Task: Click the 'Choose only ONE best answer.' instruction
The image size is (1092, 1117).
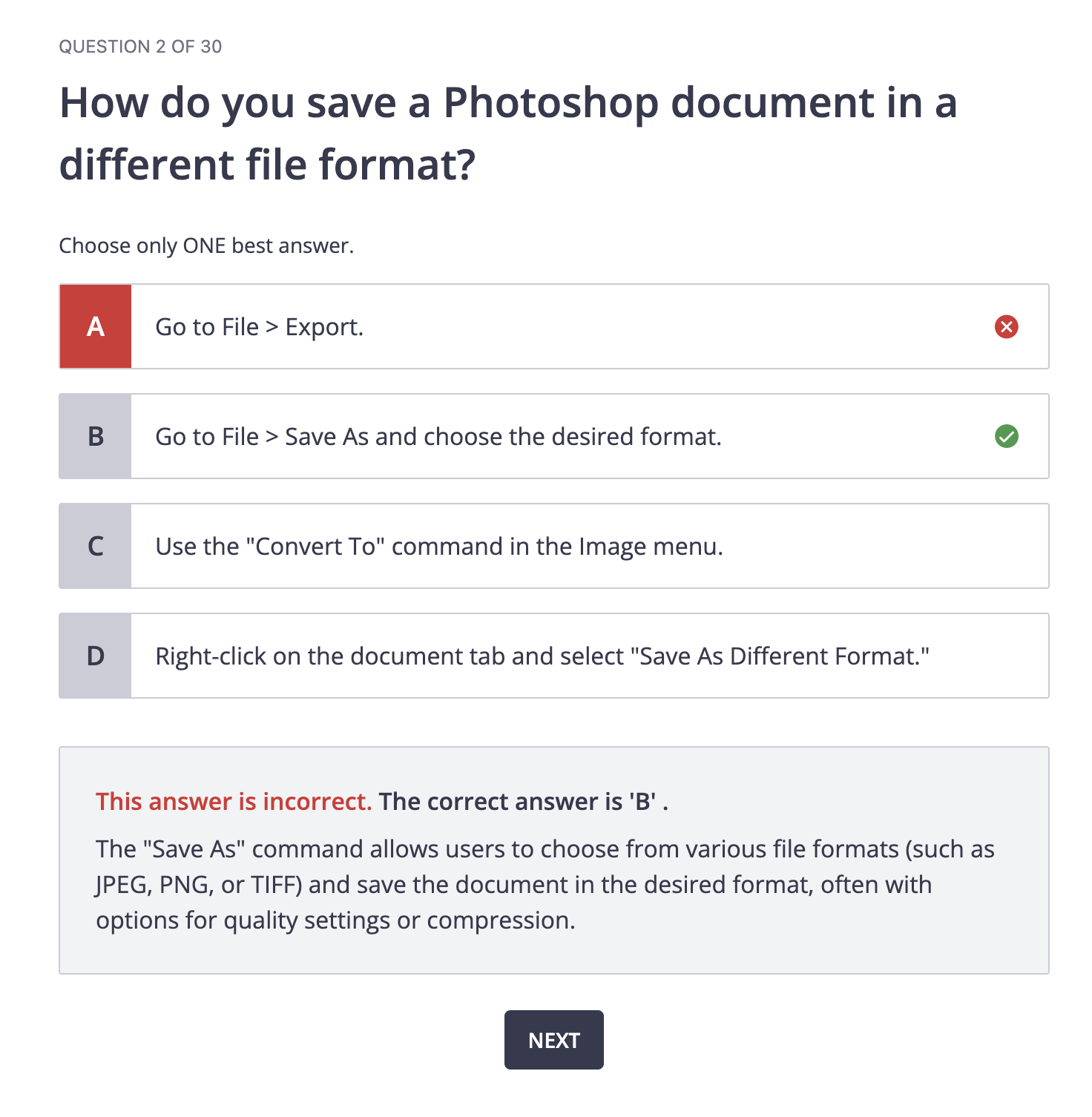Action: pos(206,246)
